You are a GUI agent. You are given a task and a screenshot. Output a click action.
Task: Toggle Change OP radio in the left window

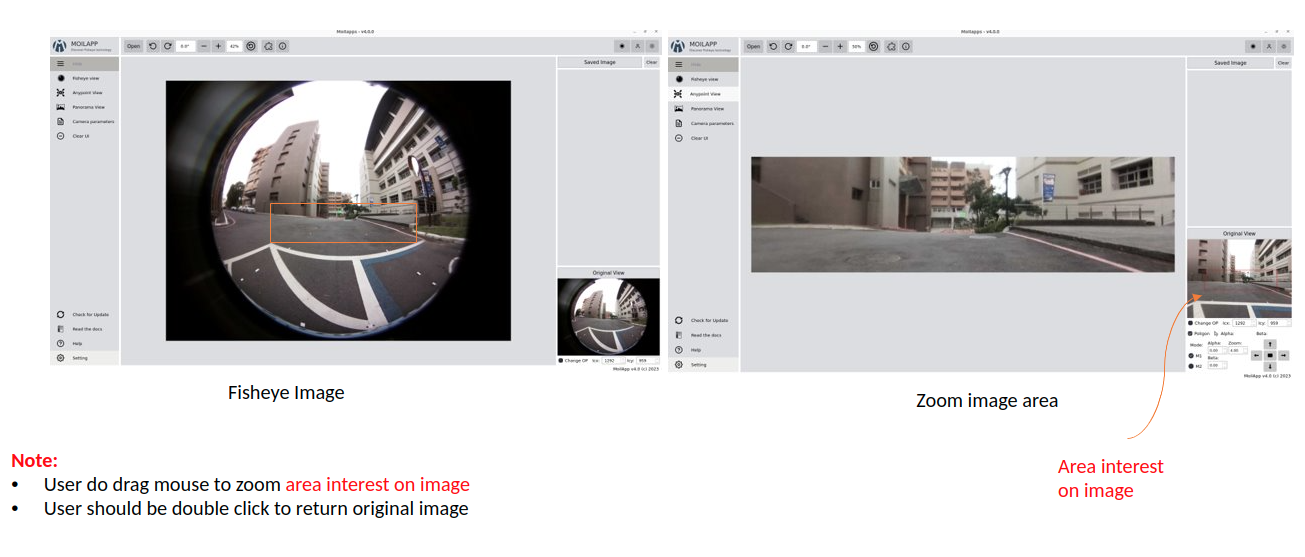point(561,360)
